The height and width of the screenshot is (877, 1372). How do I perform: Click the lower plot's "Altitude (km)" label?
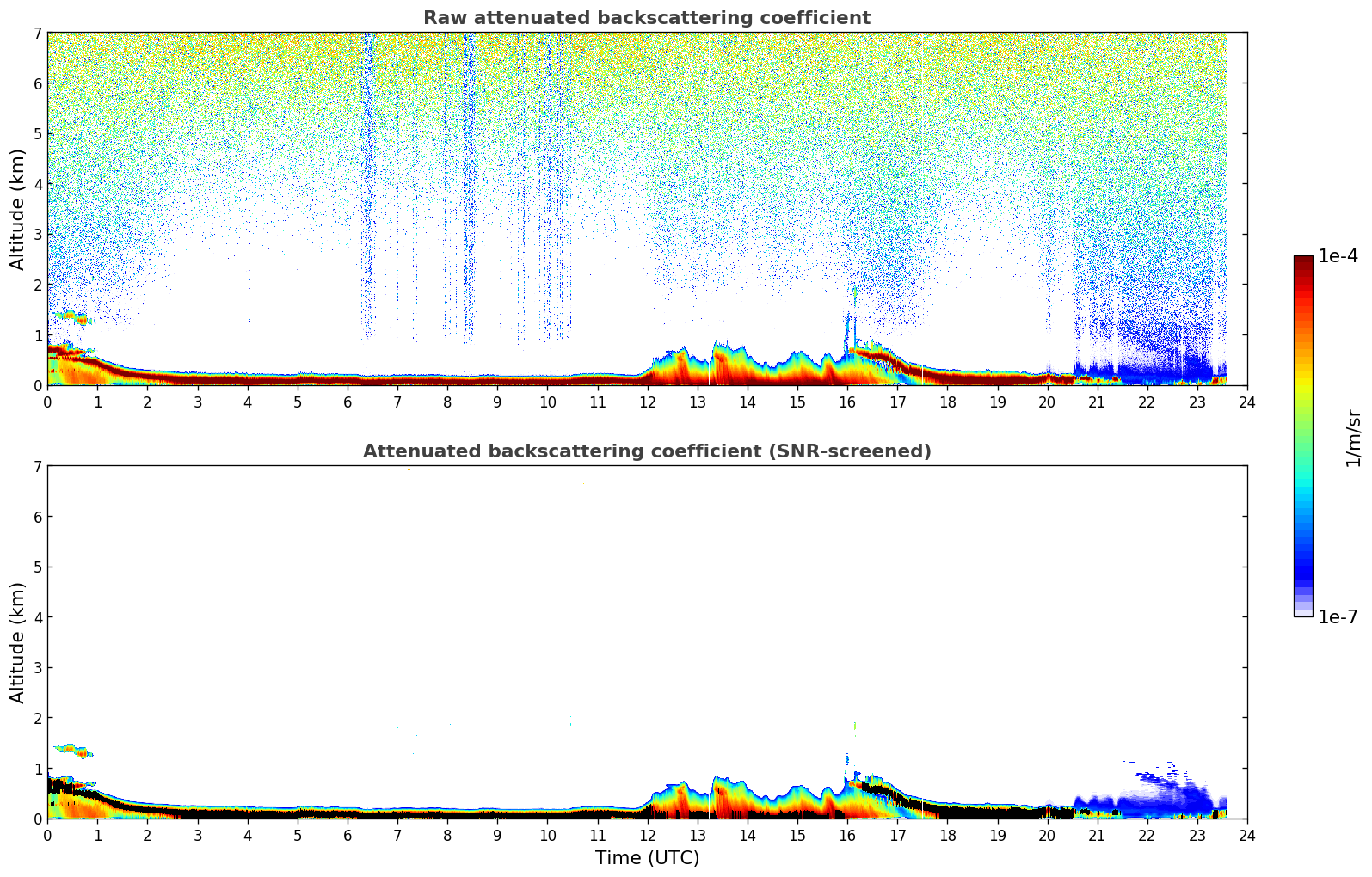click(18, 642)
